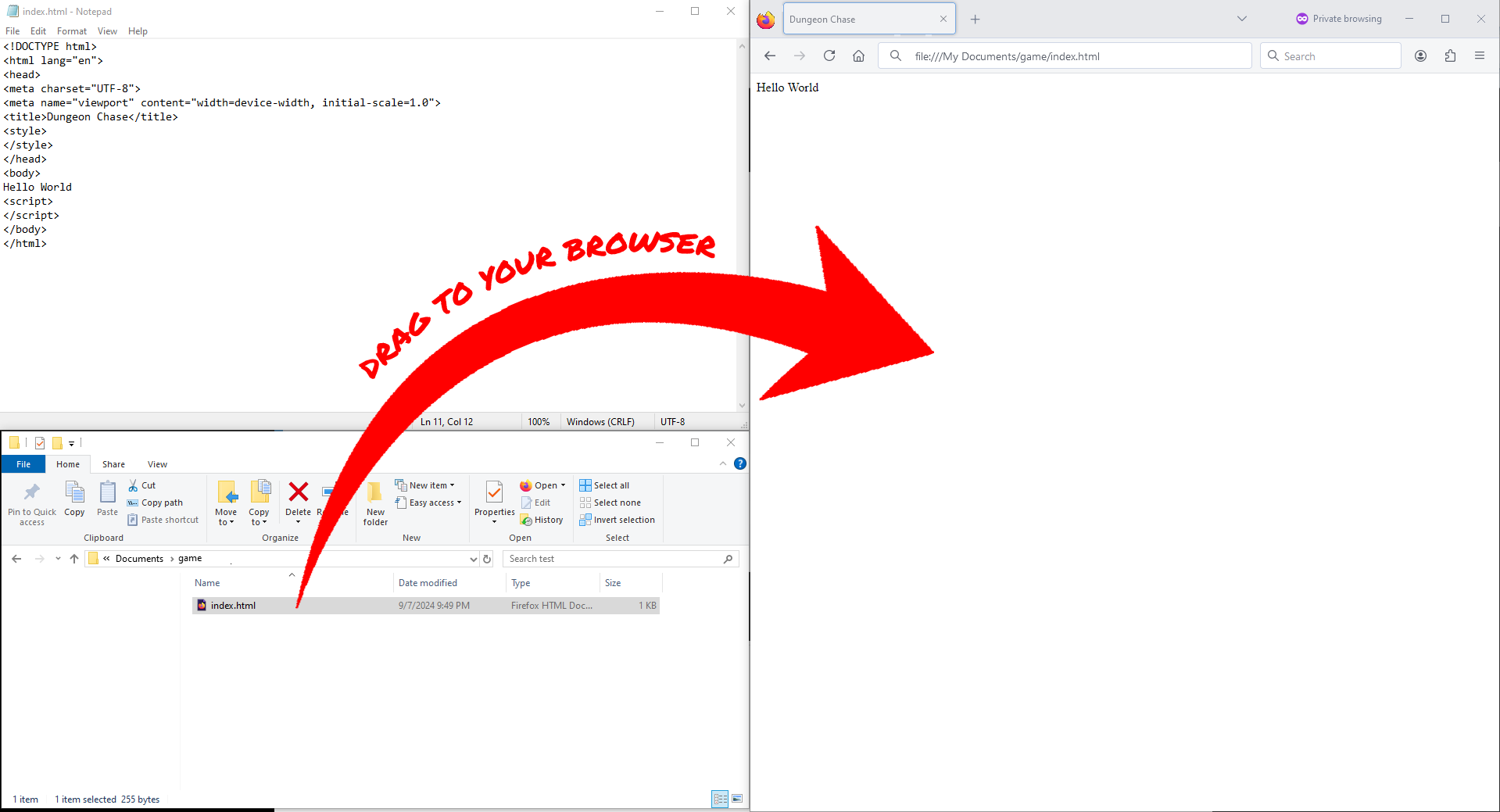Click Explorer up-one-level arrow

tap(74, 559)
